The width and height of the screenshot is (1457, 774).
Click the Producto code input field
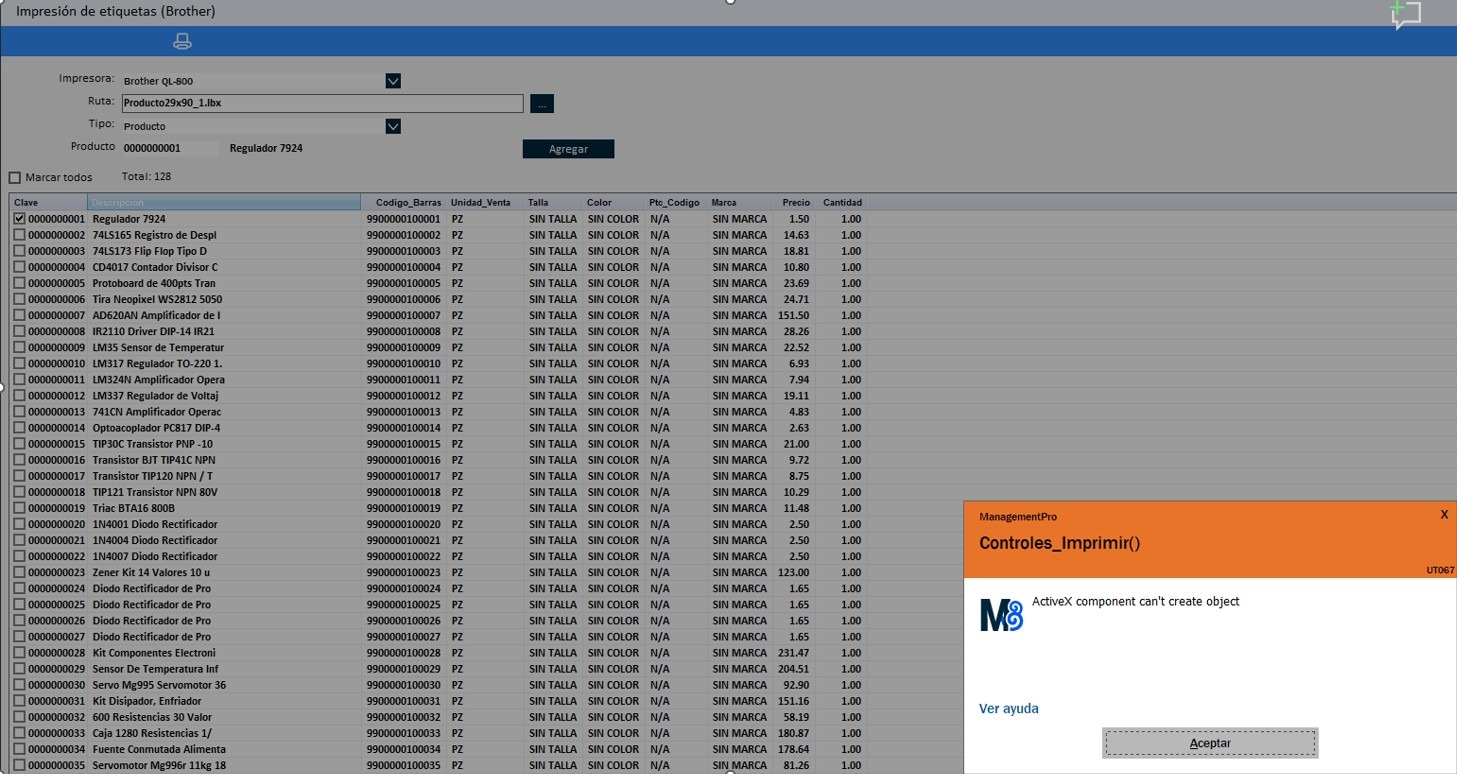[169, 148]
